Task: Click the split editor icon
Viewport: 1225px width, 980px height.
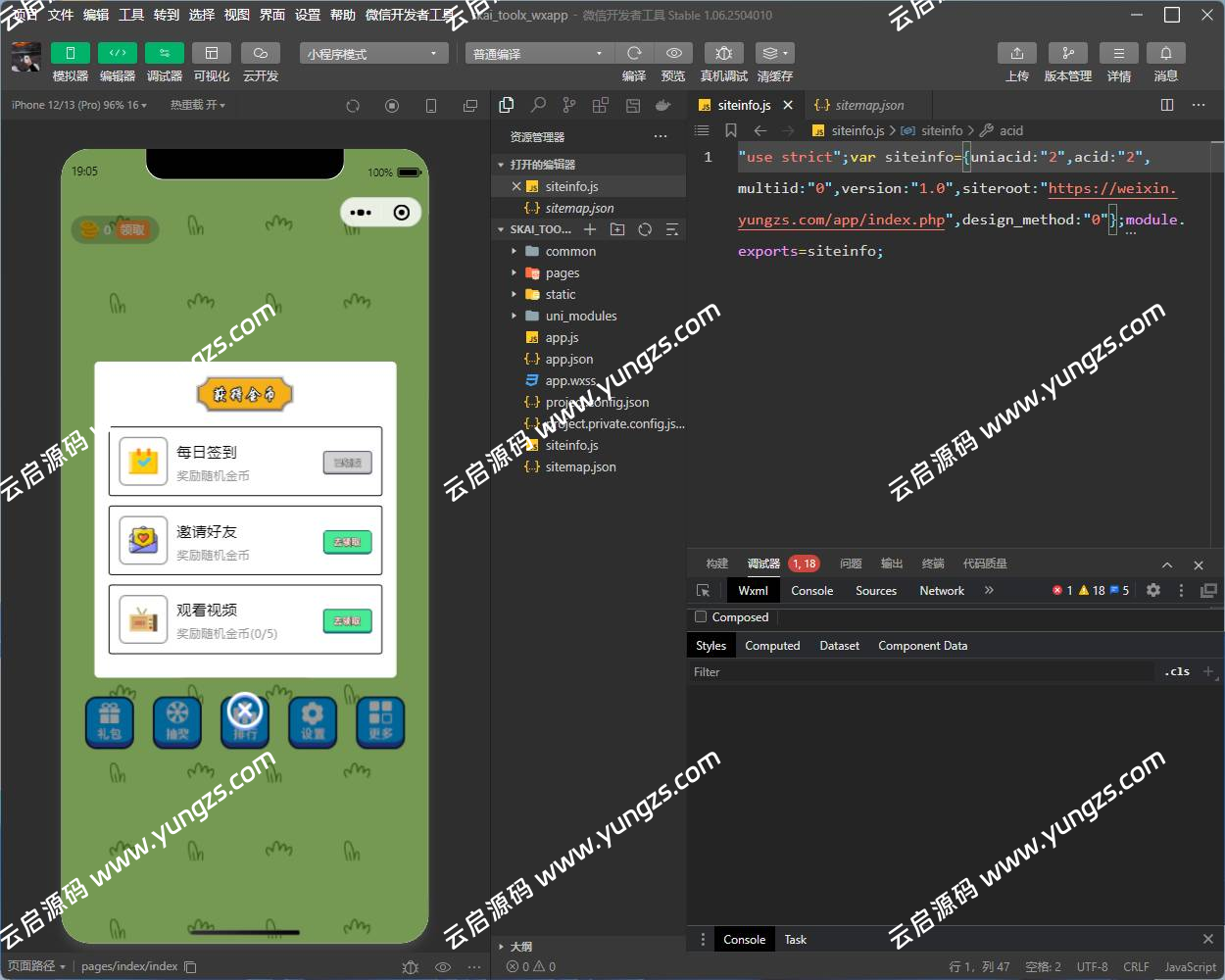Action: [1166, 105]
